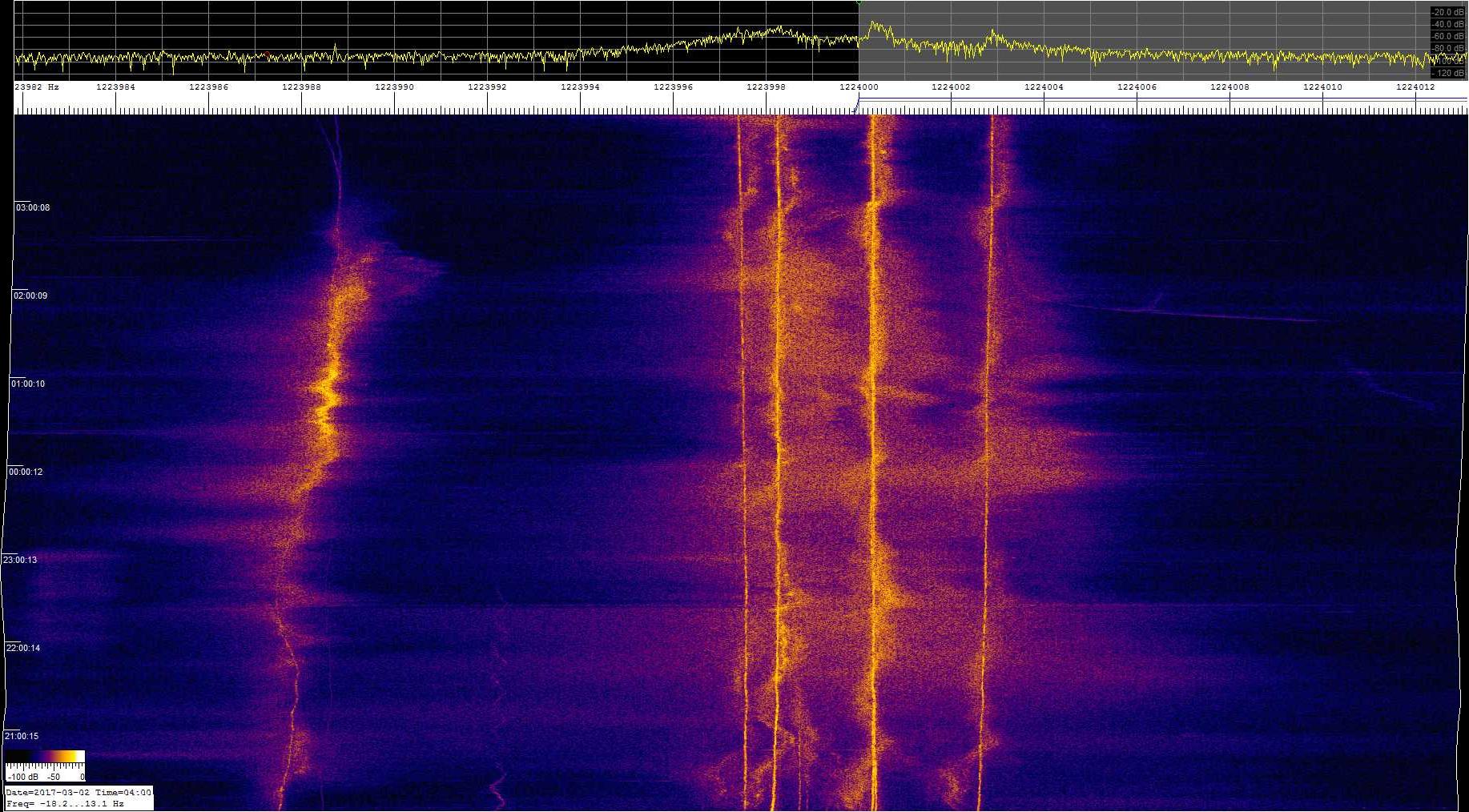This screenshot has width=1469, height=812.
Task: Click the 1224000 center frequency label
Action: click(x=859, y=86)
